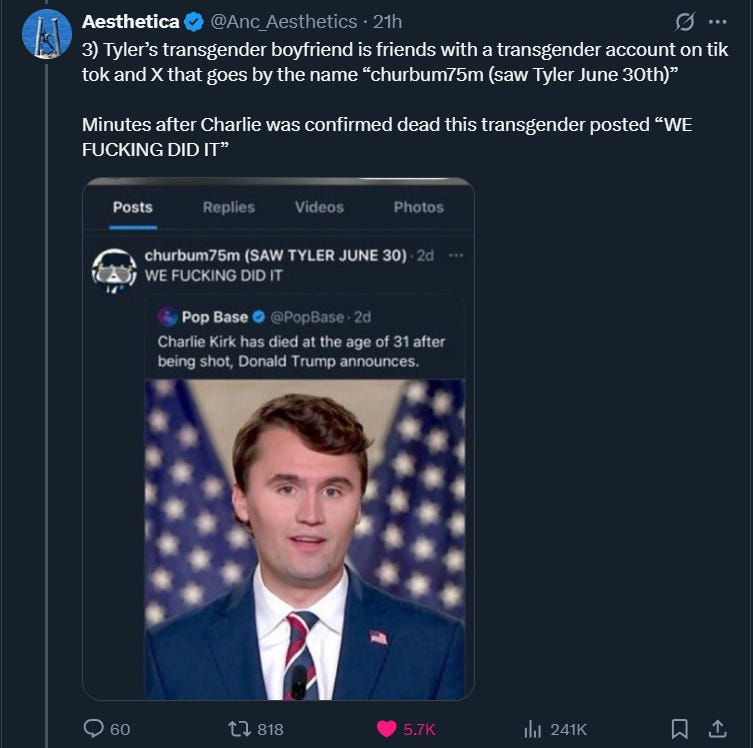Open the @Anc_Aesthetics handle link
Viewport: 753px width, 748px height.
pyautogui.click(x=284, y=22)
